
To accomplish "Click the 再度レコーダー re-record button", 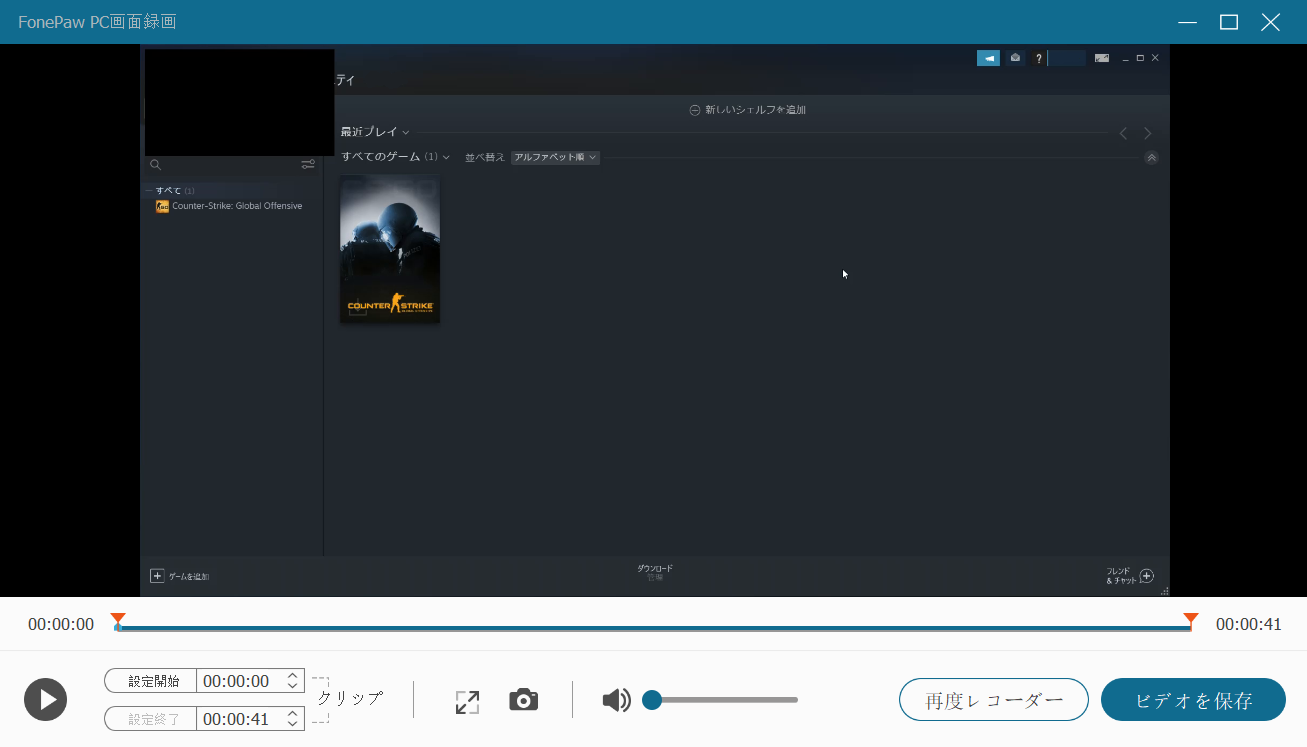I will tap(994, 700).
